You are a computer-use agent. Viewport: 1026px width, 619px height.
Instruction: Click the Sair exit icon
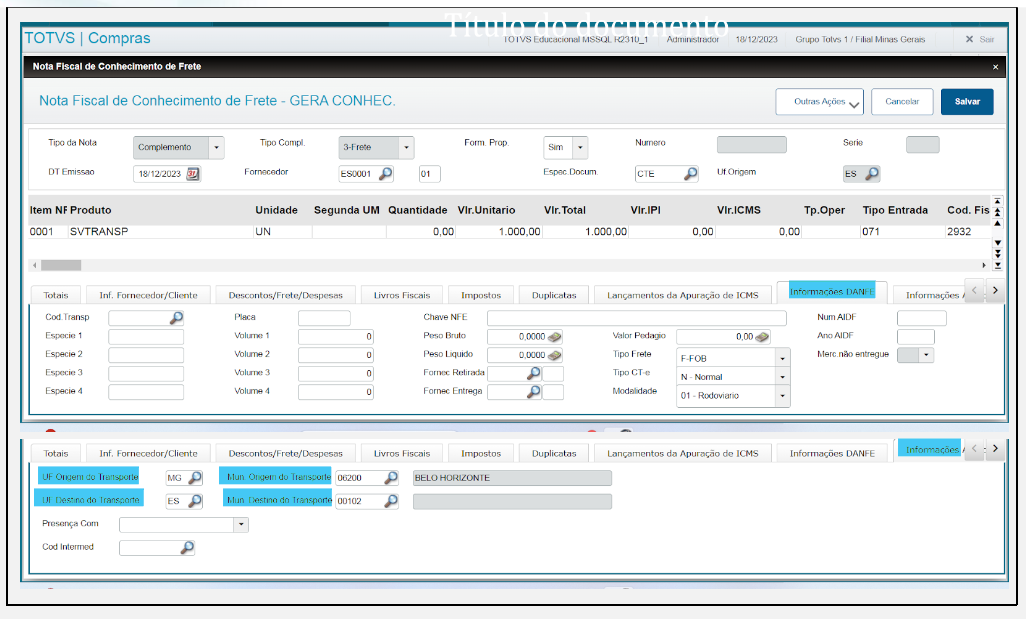pyautogui.click(x=969, y=39)
